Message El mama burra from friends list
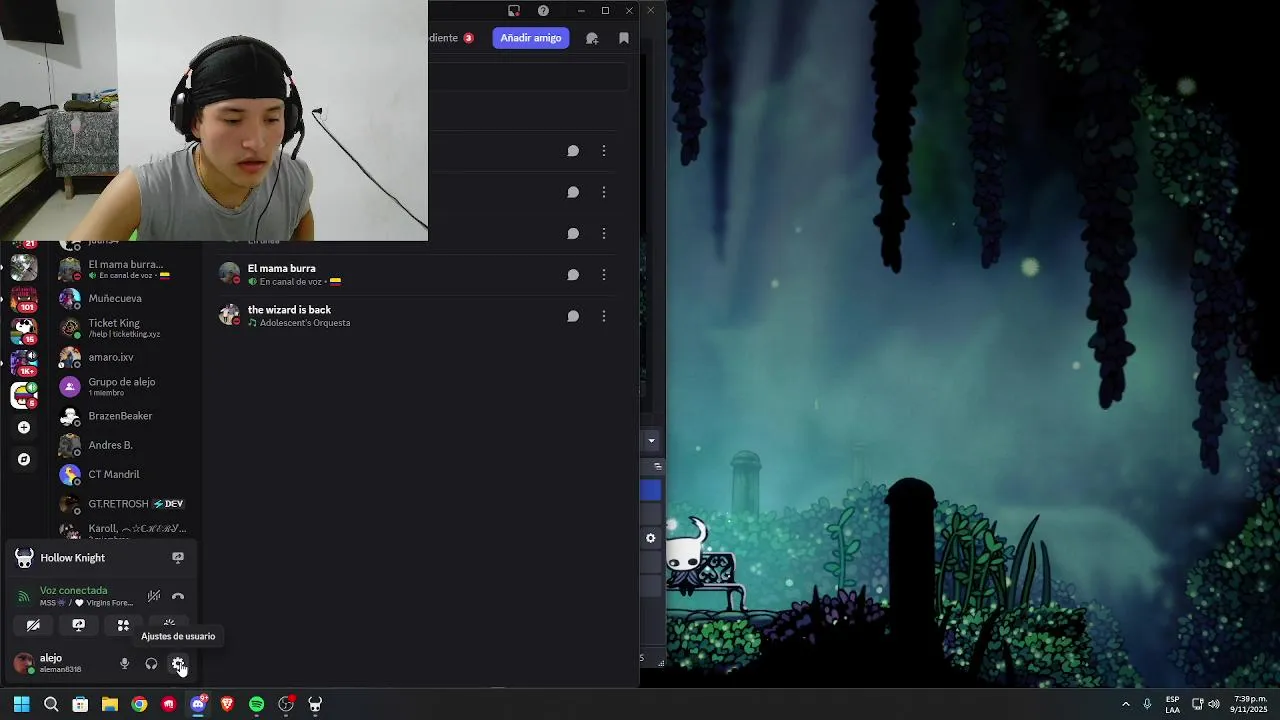Viewport: 1280px width, 720px height. [x=573, y=275]
